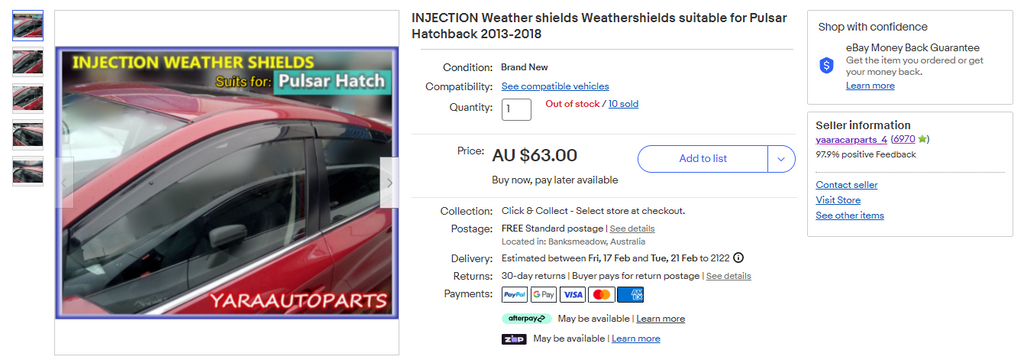
Task: Open seller yaaracarparts_4 profile link
Action: (x=851, y=139)
